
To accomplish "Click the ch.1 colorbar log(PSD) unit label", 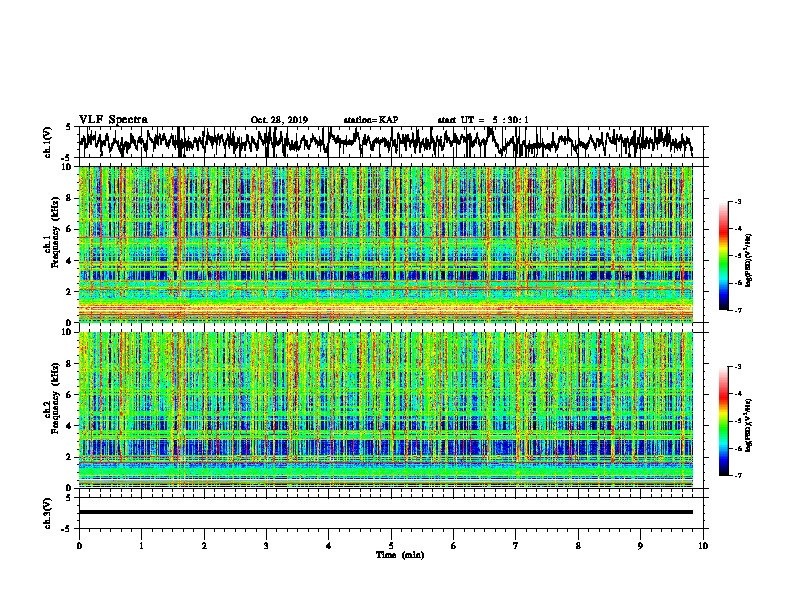I will pyautogui.click(x=749, y=260).
